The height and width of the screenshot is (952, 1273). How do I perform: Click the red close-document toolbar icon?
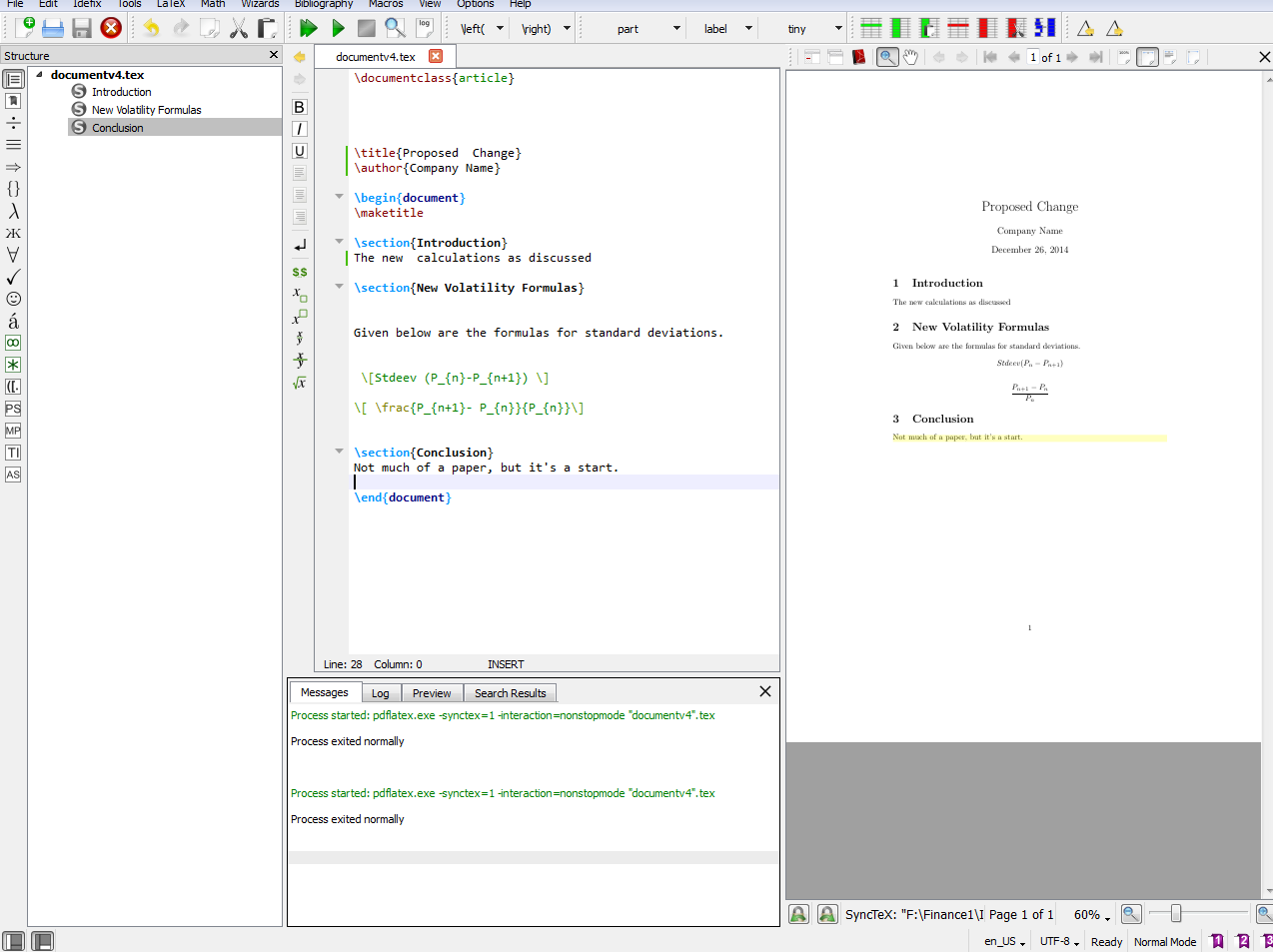click(111, 28)
